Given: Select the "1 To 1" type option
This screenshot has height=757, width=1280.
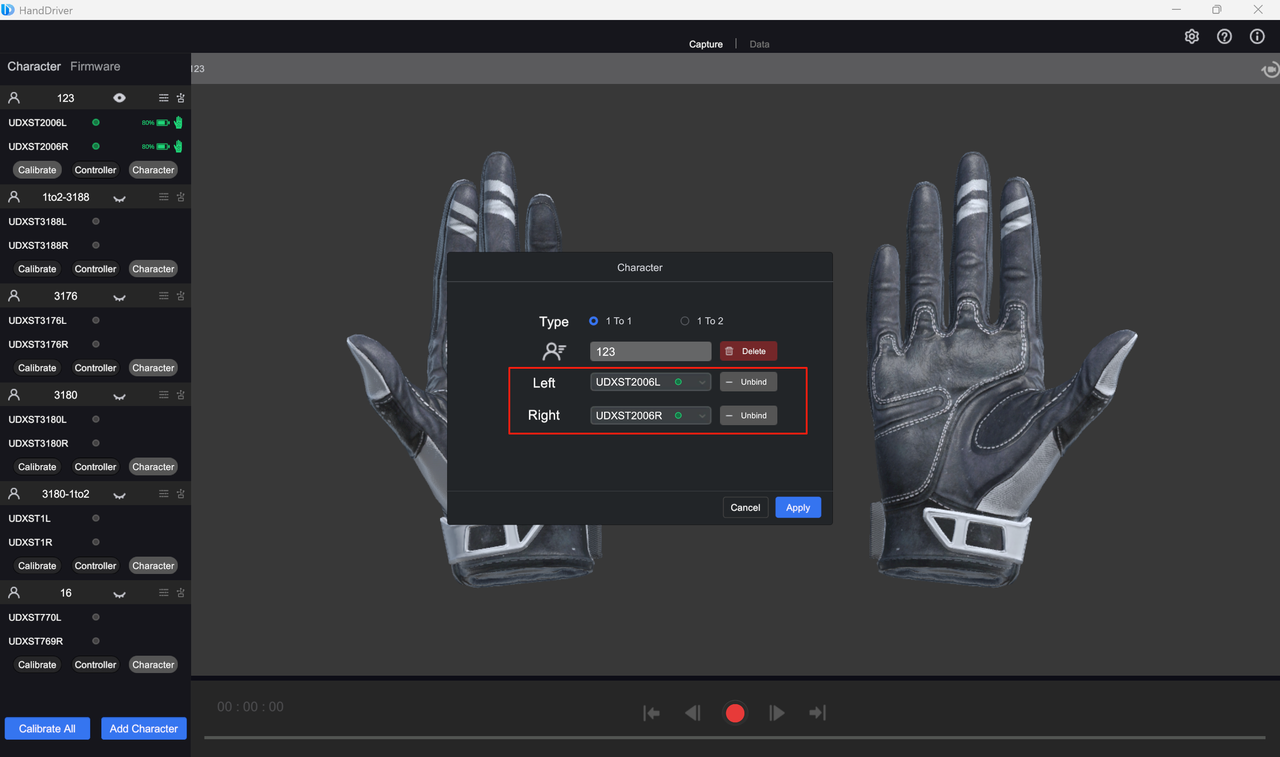Looking at the screenshot, I should click(x=594, y=321).
